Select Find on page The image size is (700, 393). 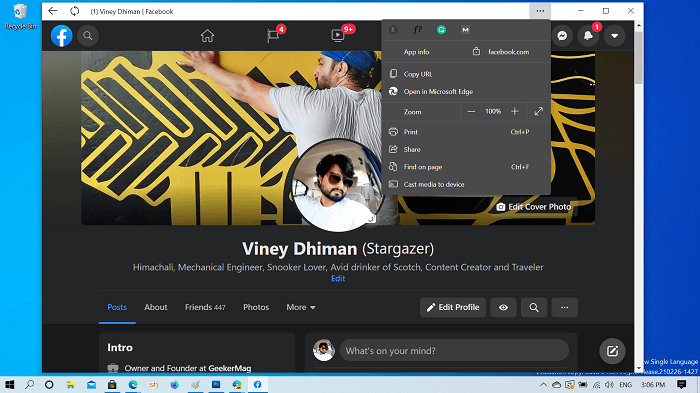point(466,167)
